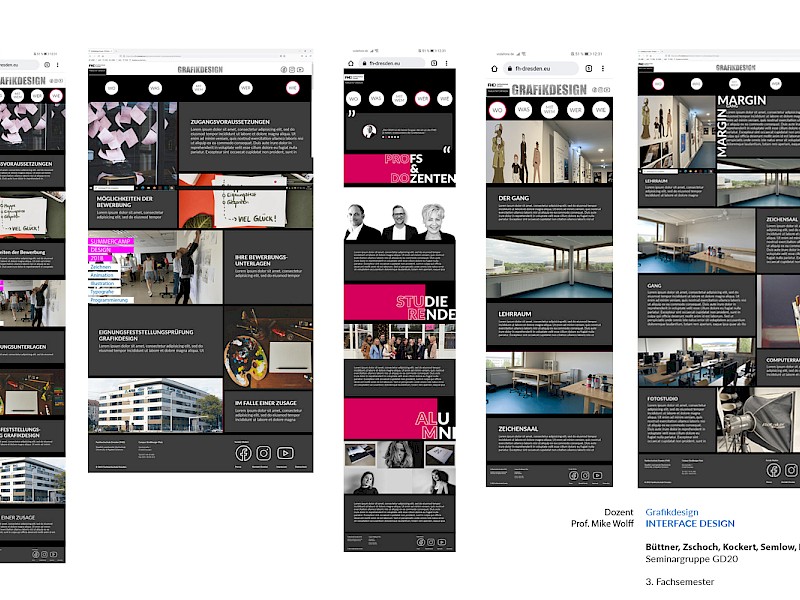Open YouTube icon in Profs & Dozenten mockup footer
Screen dimensions: 800x600
pos(442,542)
